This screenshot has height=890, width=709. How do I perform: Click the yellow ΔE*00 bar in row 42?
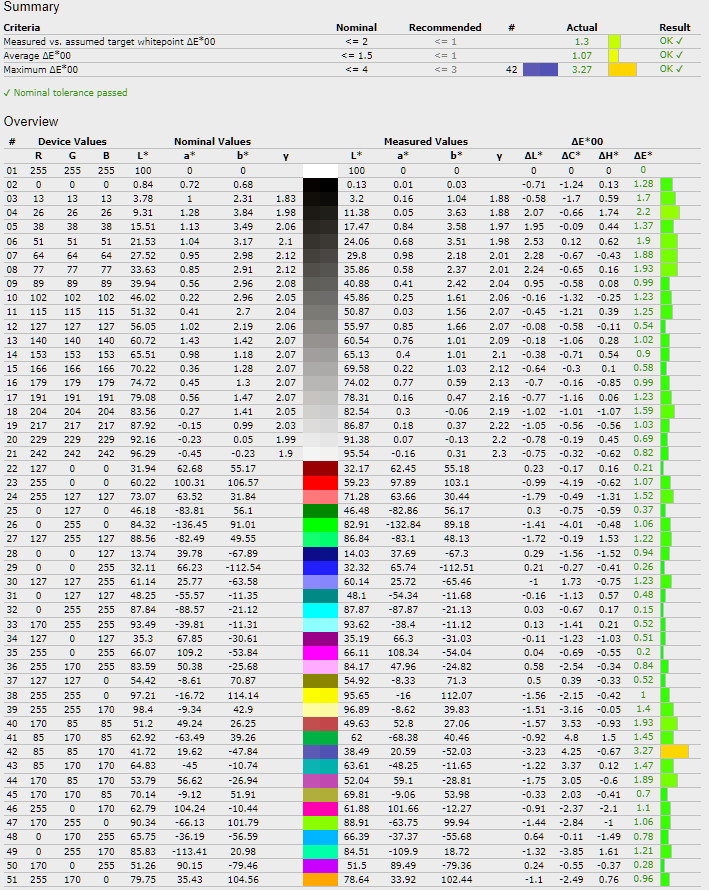[674, 749]
